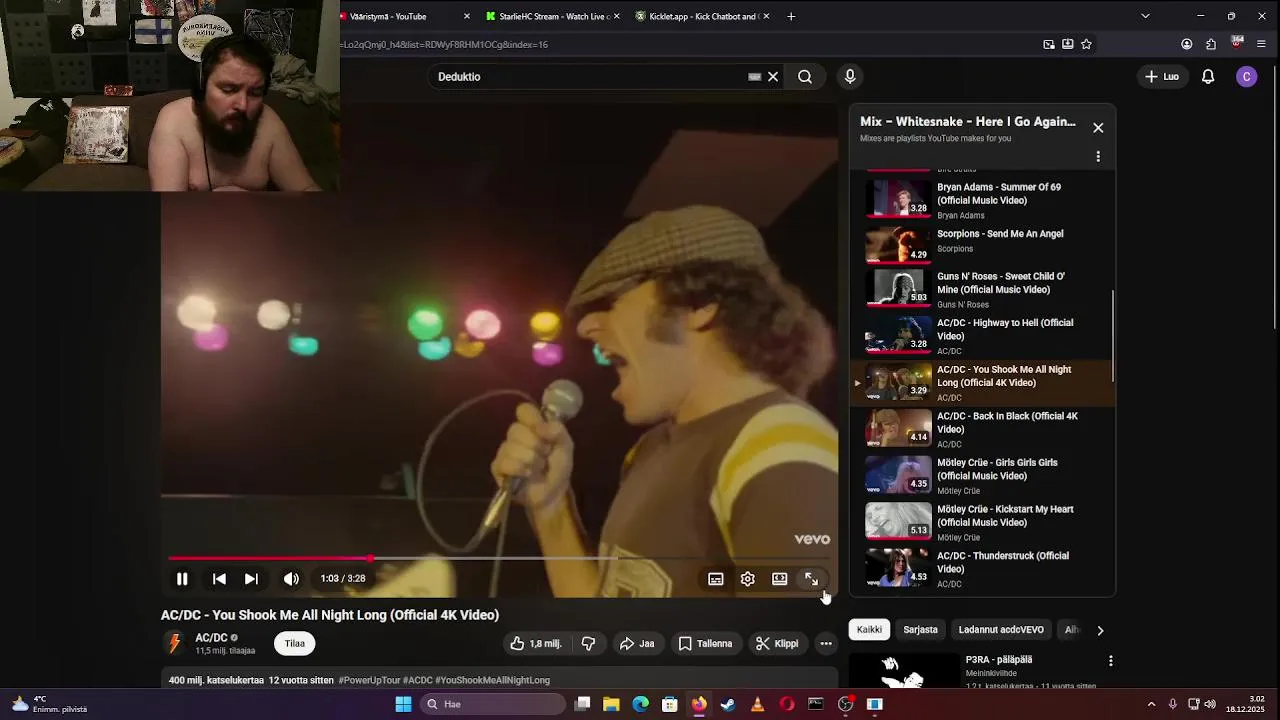Clear the search box text
This screenshot has width=1280, height=720.
773,77
